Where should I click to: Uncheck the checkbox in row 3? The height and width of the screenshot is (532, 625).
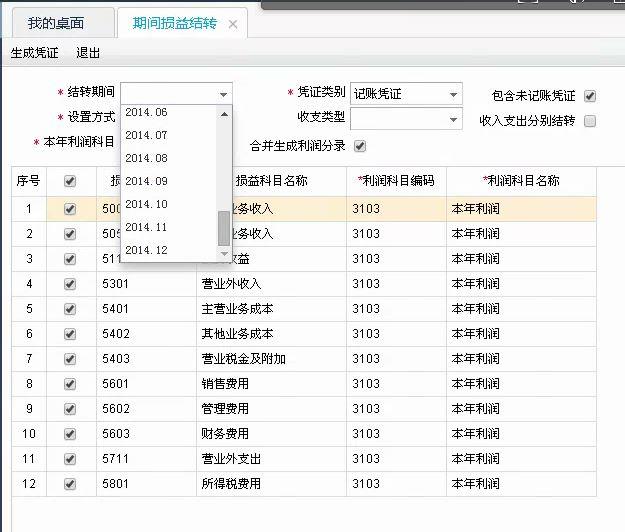pos(70,259)
